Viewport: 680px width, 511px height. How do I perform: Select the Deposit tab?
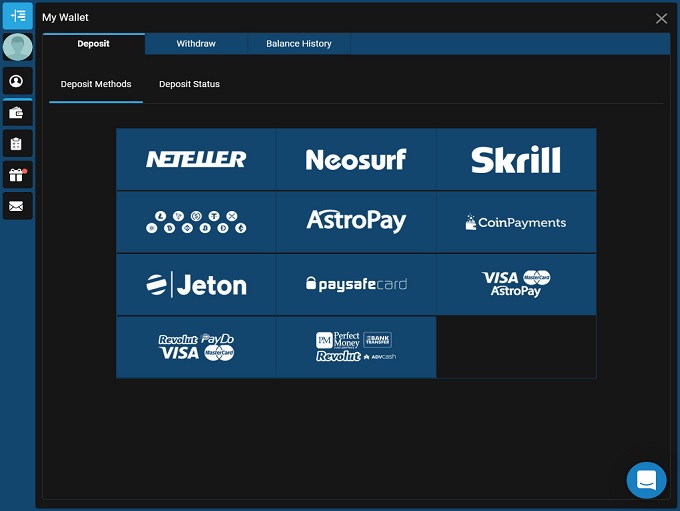(x=94, y=44)
